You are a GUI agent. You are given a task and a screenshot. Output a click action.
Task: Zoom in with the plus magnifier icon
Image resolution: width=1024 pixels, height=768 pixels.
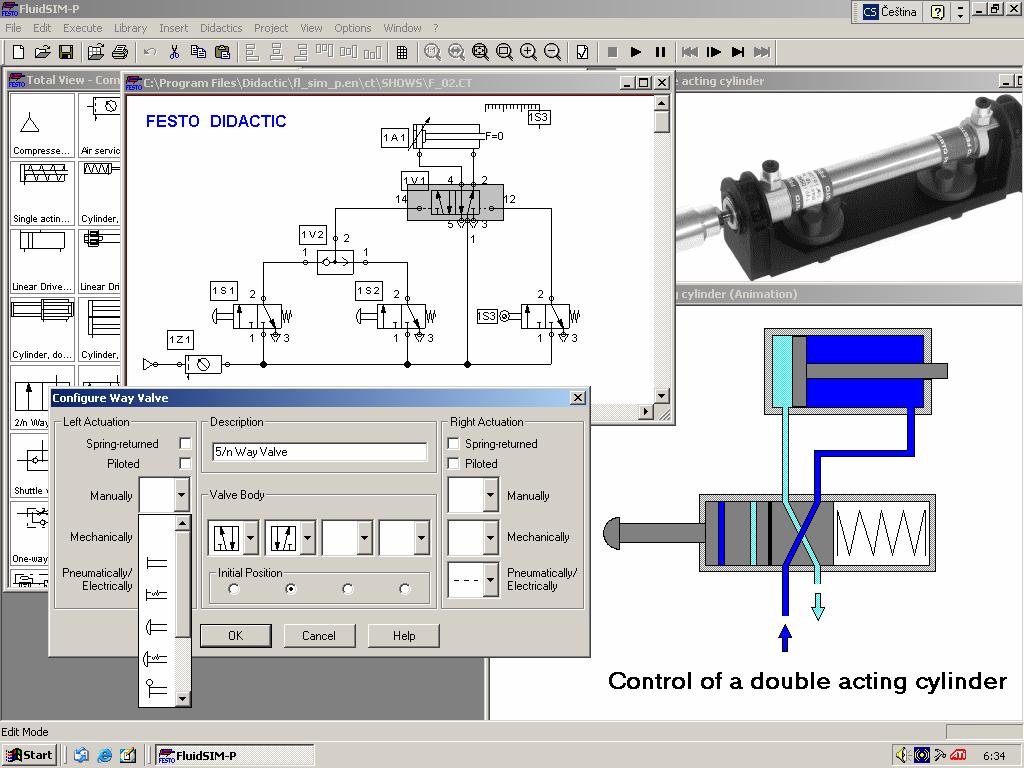click(528, 52)
